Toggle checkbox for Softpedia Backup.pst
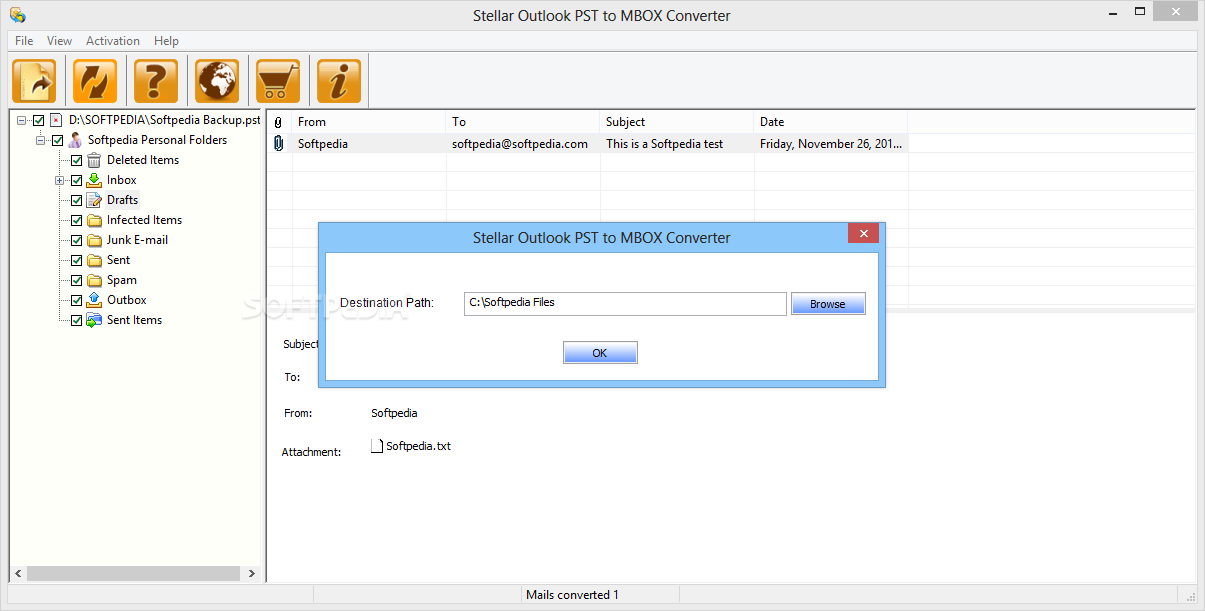The height and width of the screenshot is (611, 1205). pyautogui.click(x=38, y=120)
